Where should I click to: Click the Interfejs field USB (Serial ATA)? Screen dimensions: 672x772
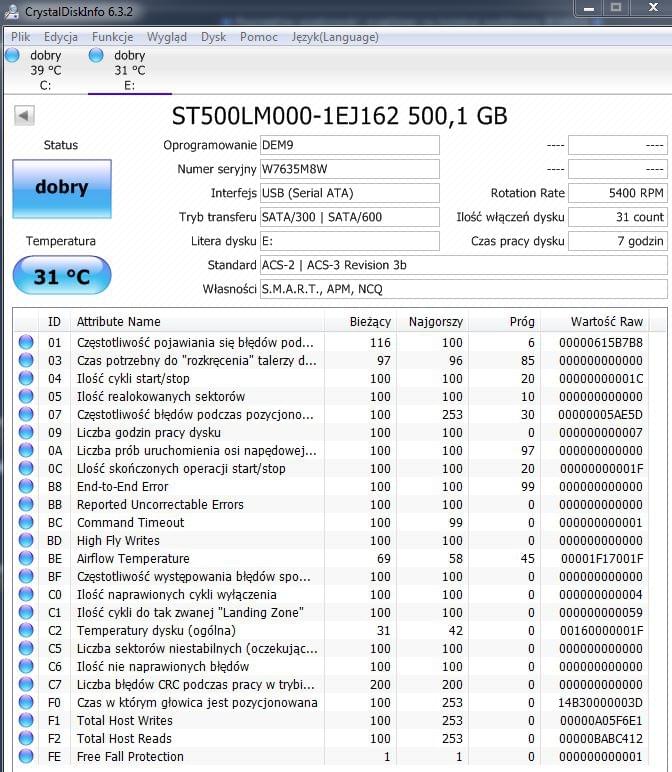click(350, 193)
